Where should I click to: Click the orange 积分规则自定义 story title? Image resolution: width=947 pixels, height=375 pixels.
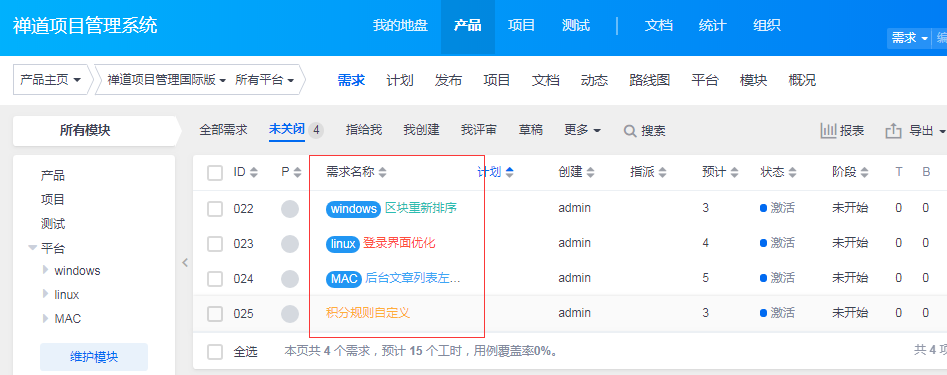click(x=368, y=313)
